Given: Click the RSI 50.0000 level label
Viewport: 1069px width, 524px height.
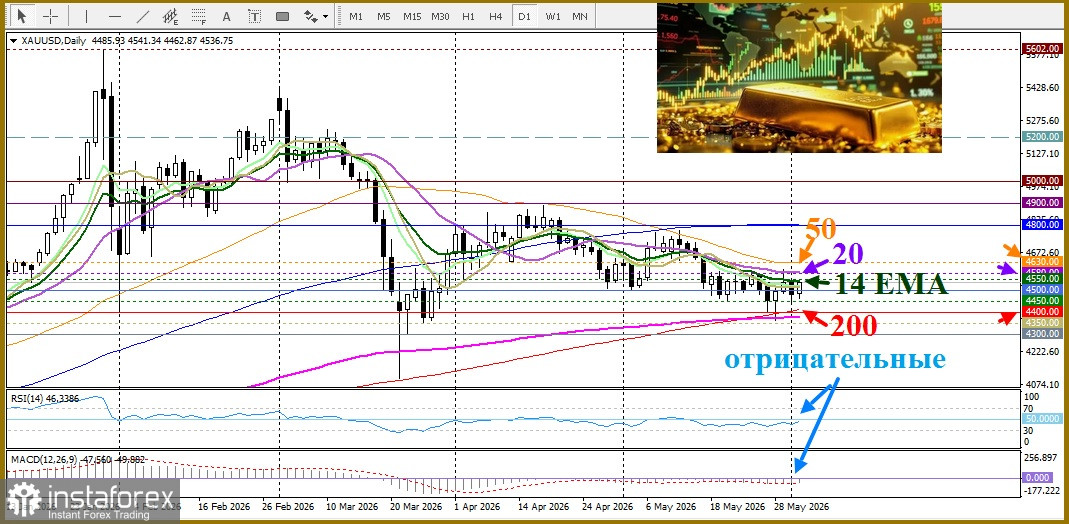Looking at the screenshot, I should click(x=1043, y=419).
